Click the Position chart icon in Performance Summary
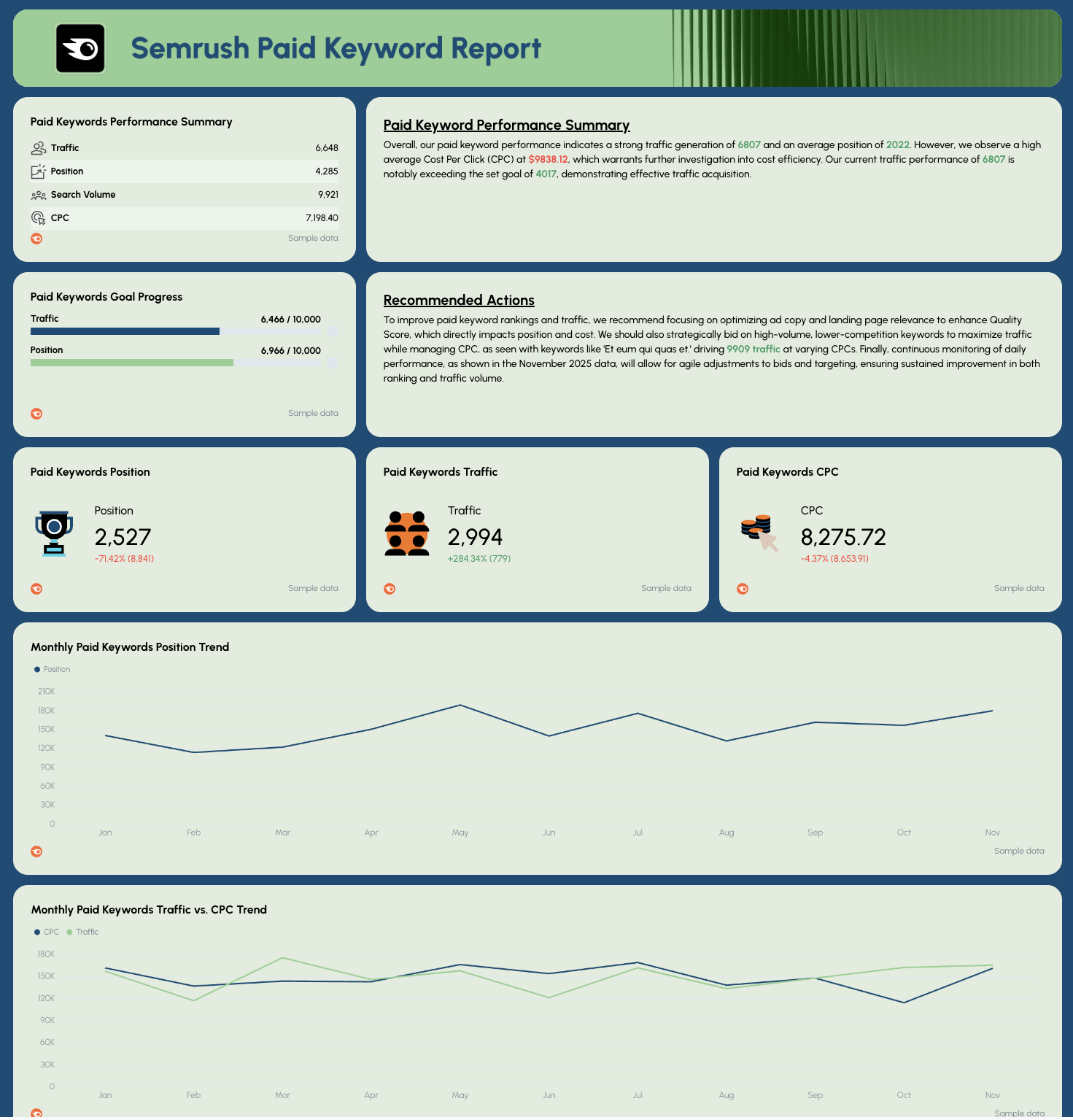 point(39,171)
